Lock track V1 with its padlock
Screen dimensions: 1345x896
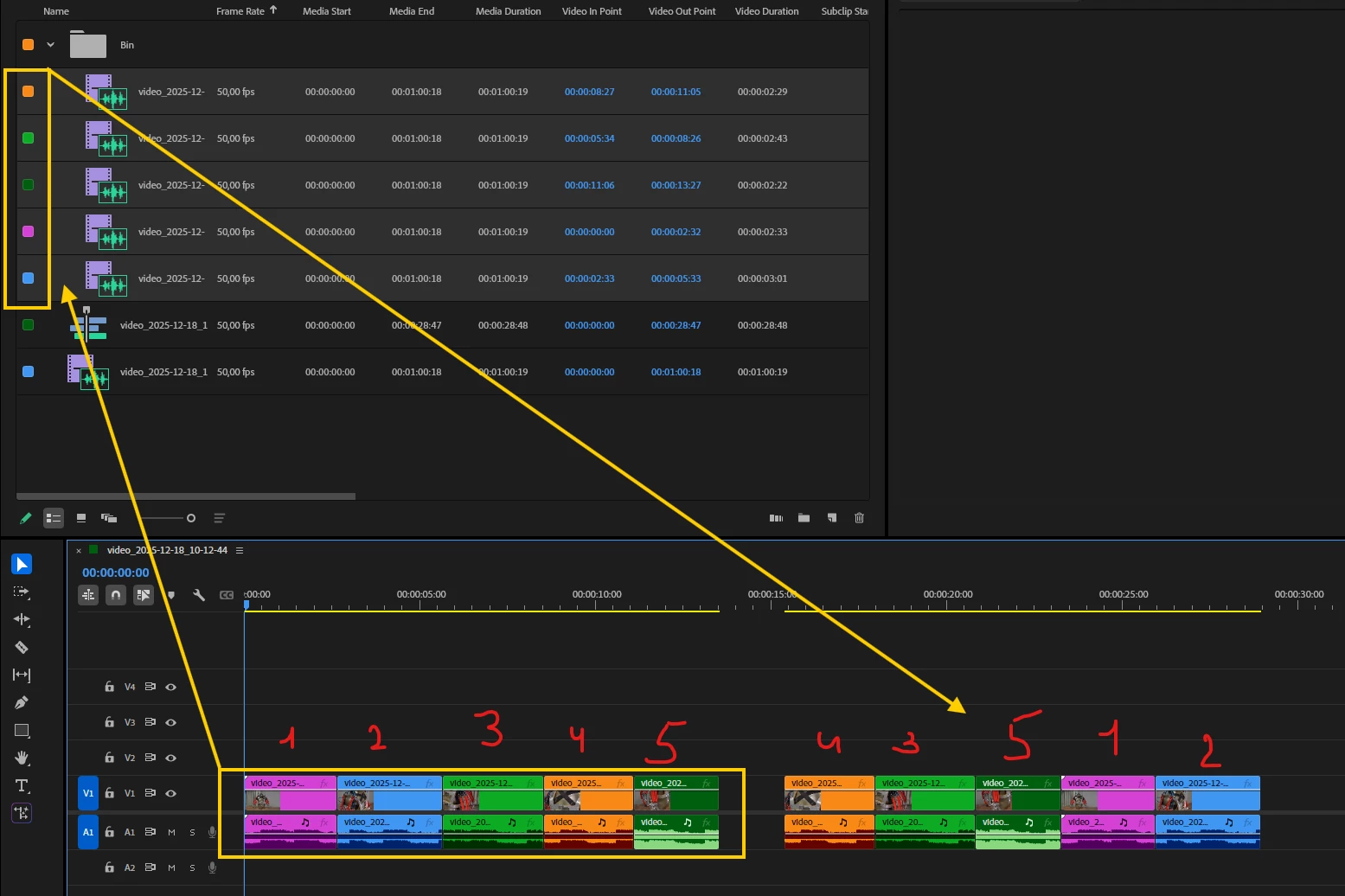109,793
